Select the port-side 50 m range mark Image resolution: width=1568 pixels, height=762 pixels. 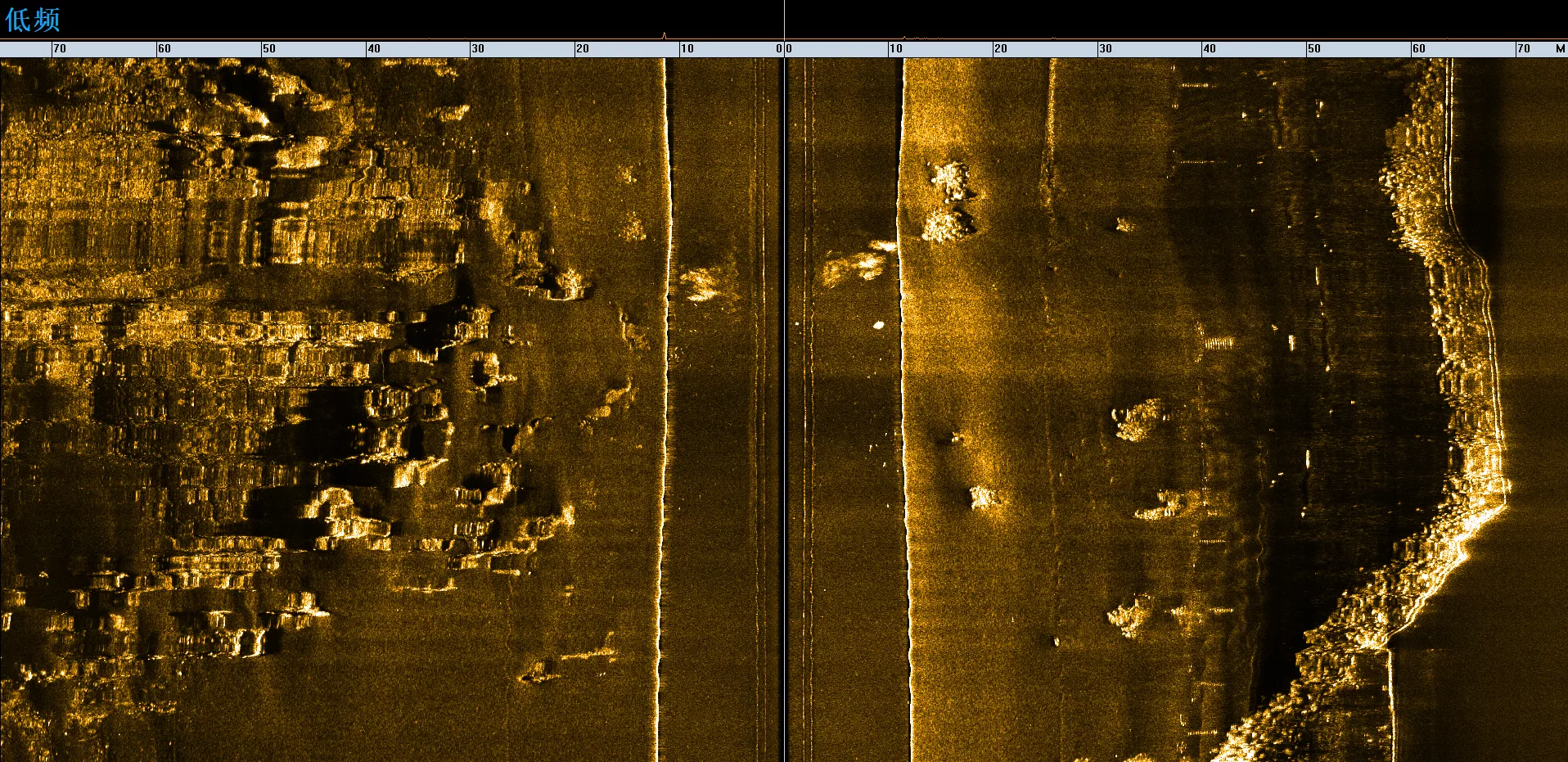[x=269, y=49]
